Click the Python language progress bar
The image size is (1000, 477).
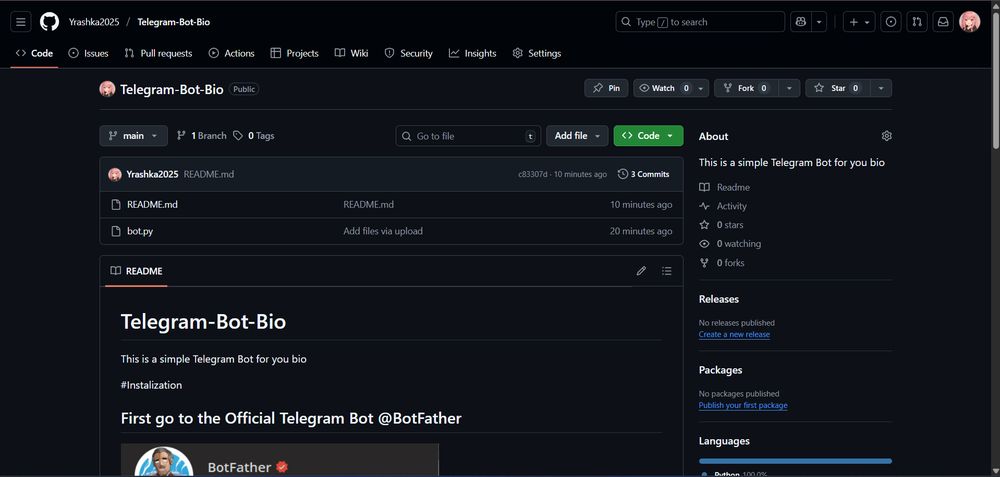(x=795, y=460)
